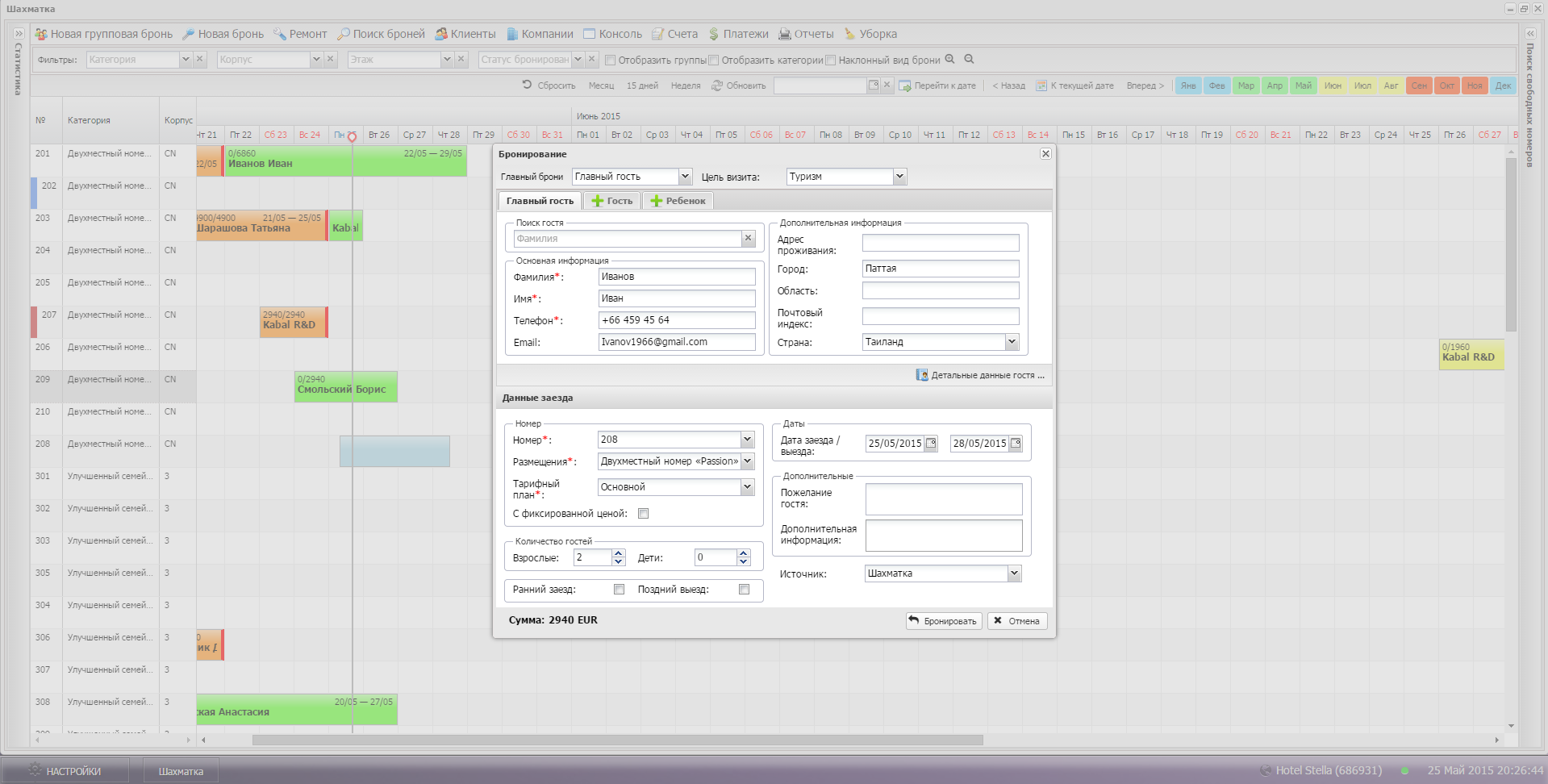Open the Тарифный план dropdown
Viewport: 1548px width, 784px height.
pyautogui.click(x=747, y=486)
